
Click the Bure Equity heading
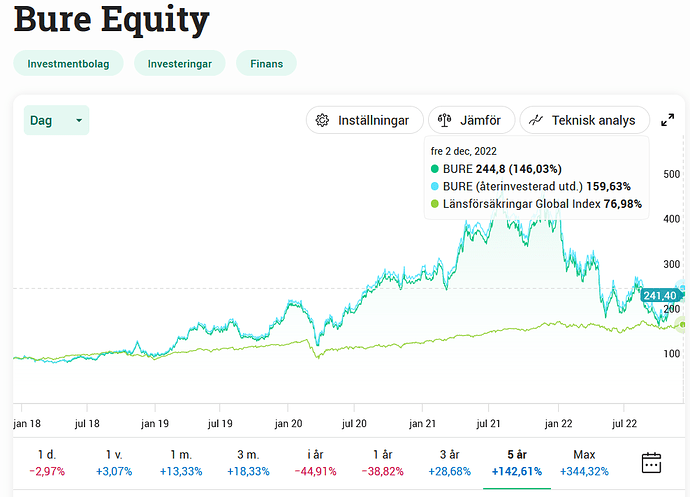click(x=111, y=20)
